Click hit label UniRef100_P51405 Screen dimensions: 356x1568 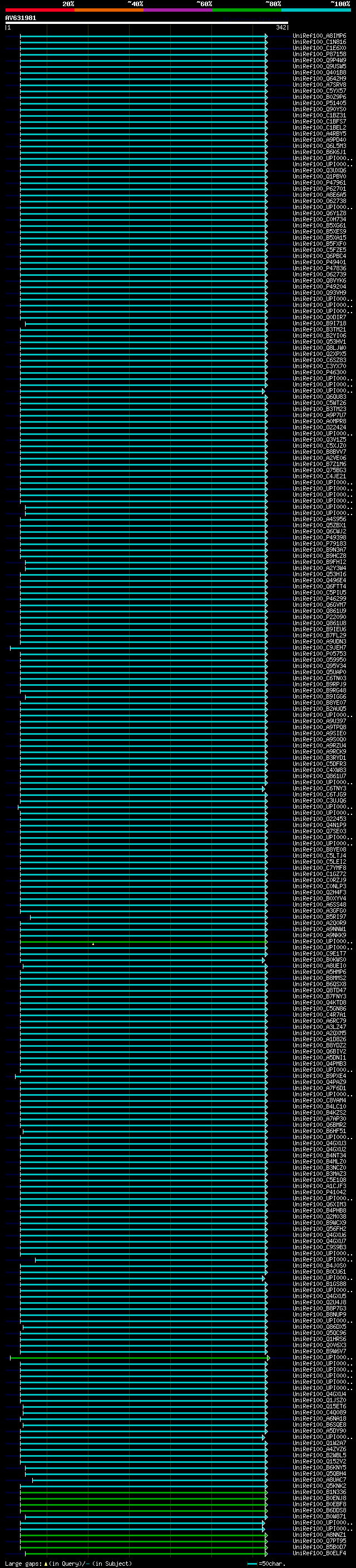319,103
